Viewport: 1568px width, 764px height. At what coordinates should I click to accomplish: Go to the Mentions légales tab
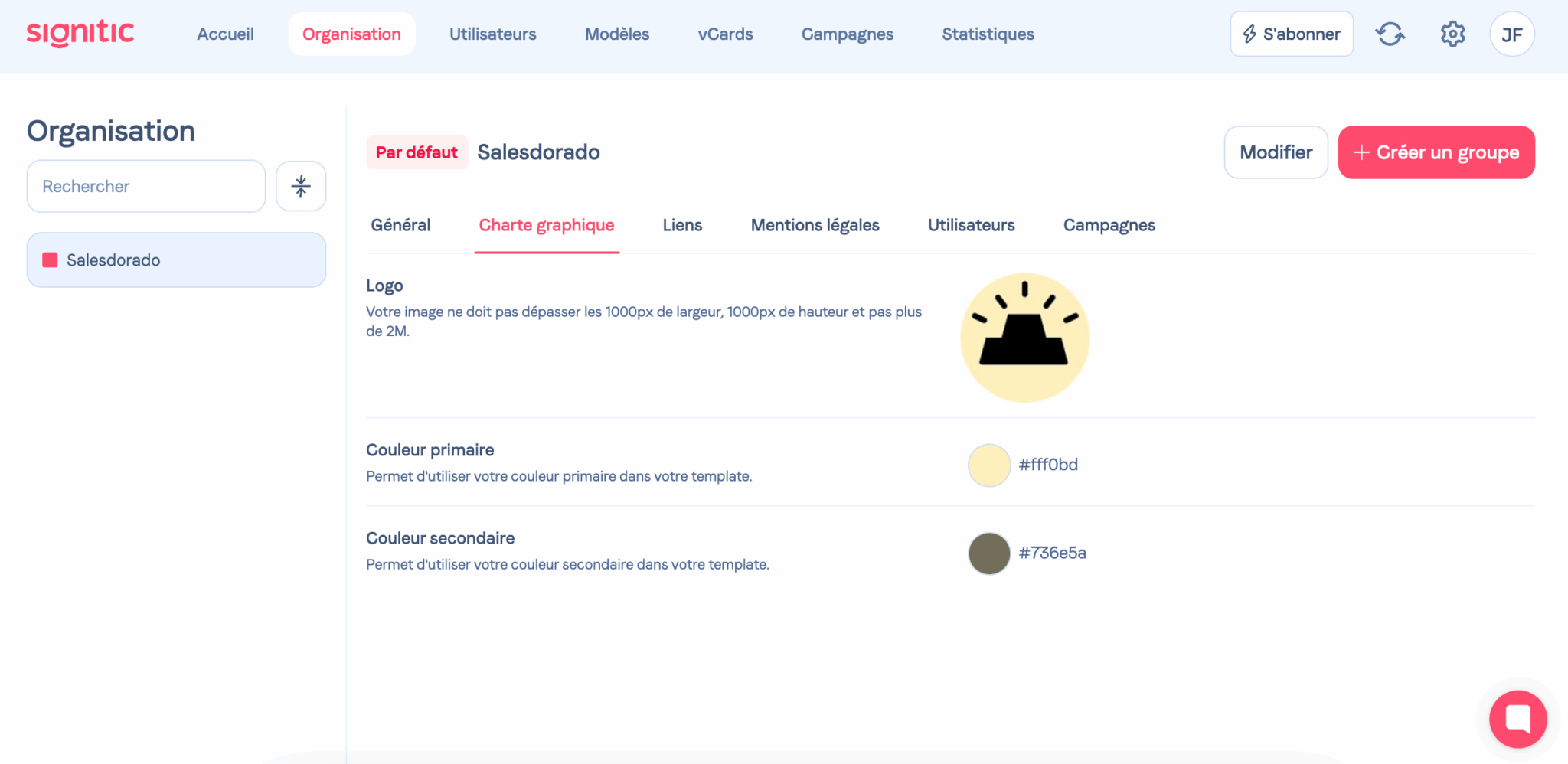click(x=815, y=225)
